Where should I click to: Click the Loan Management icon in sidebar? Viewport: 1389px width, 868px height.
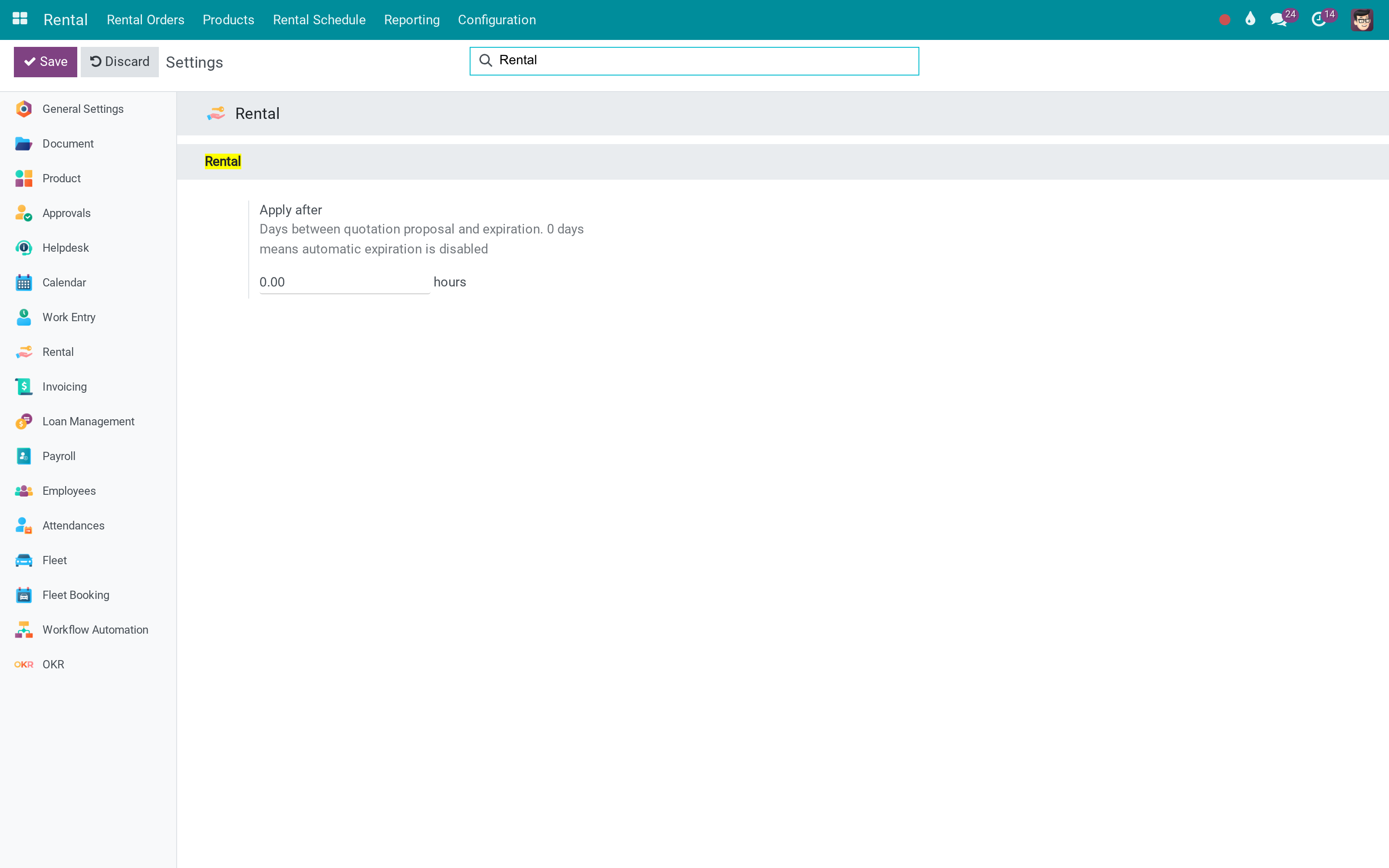click(x=23, y=421)
